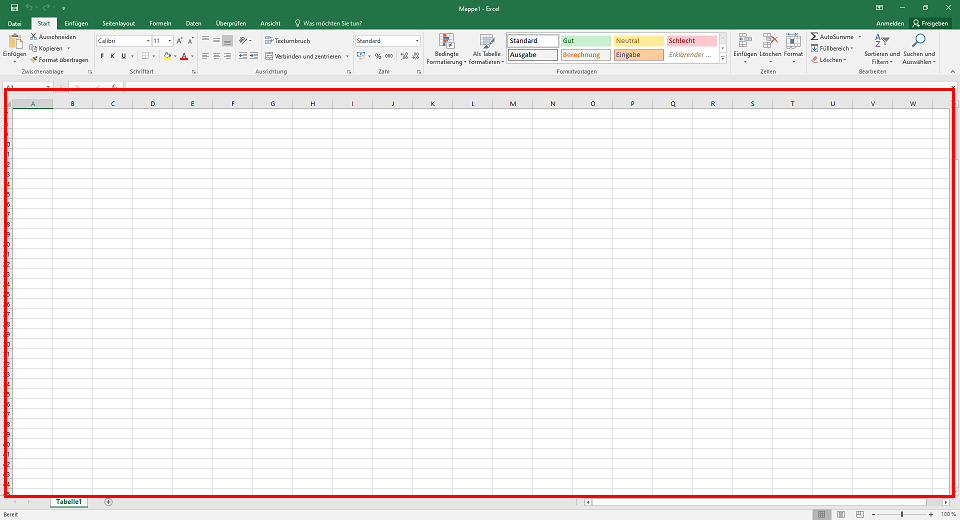
Task: Toggle Textumbruch wrap text
Action: coord(287,40)
